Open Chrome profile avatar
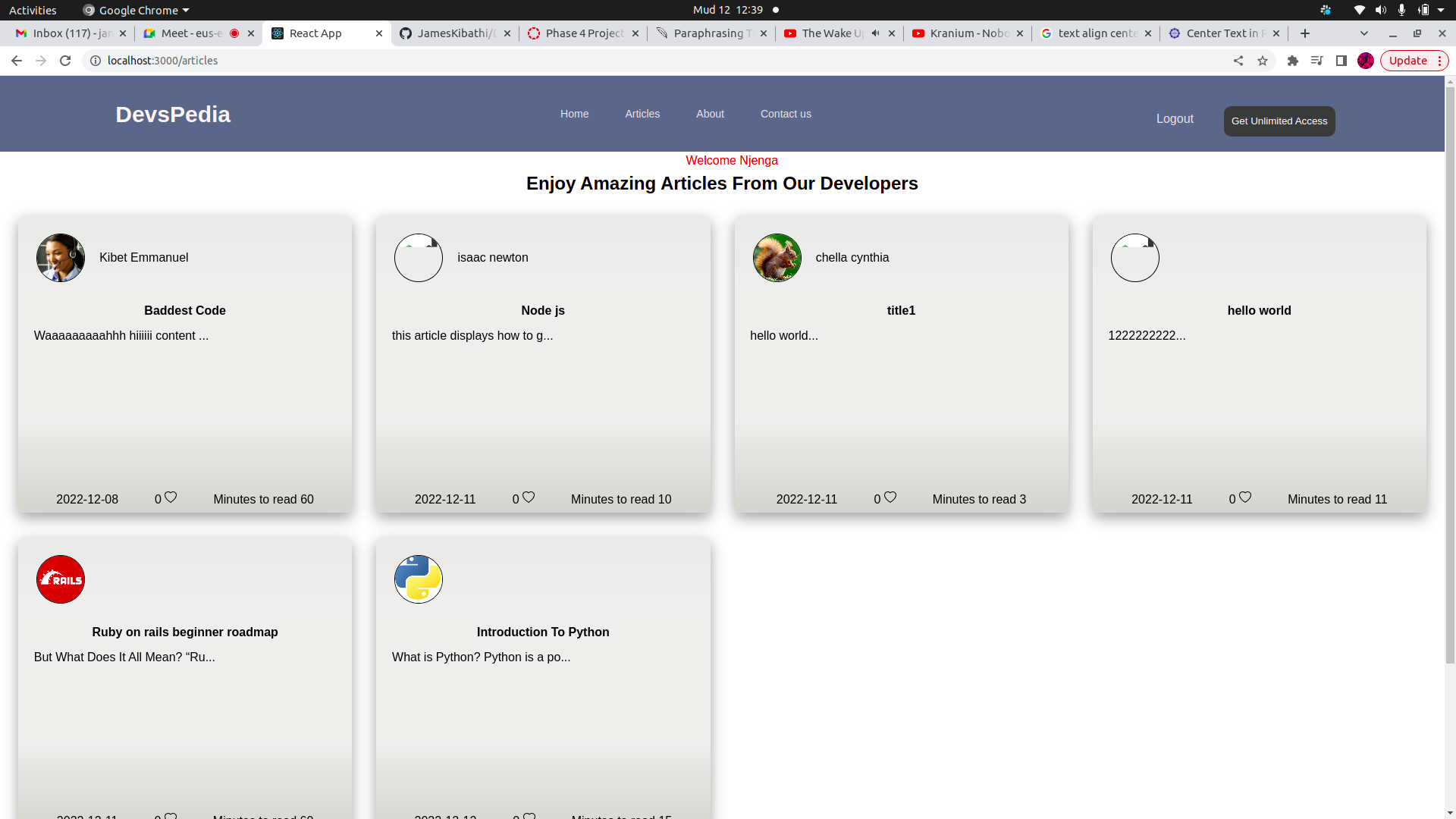 pyautogui.click(x=1366, y=61)
